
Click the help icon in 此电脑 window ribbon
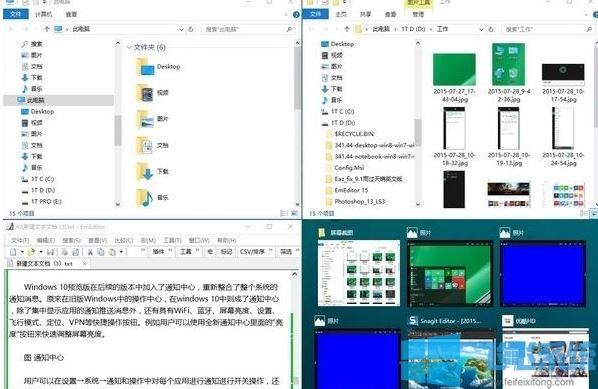296,14
